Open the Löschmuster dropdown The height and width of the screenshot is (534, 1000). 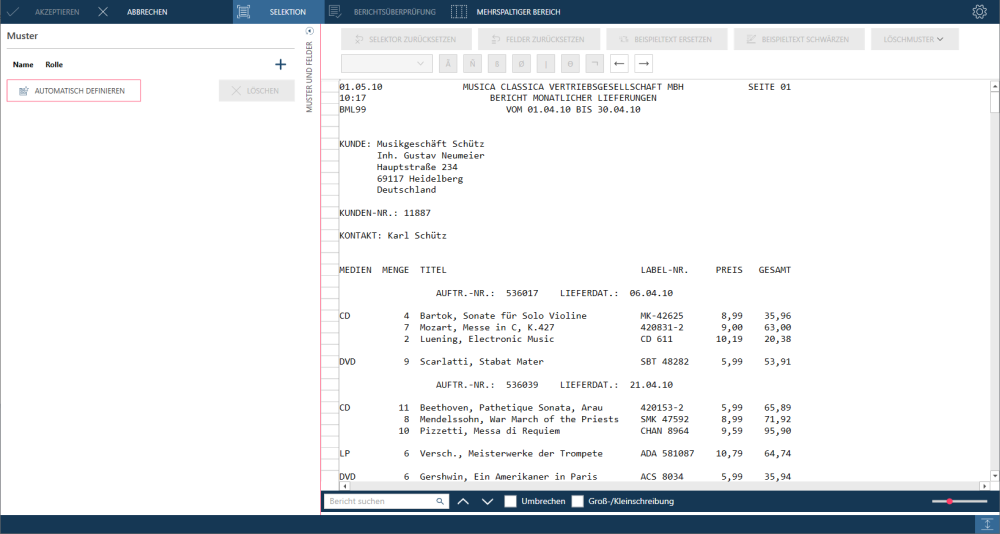[x=915, y=39]
